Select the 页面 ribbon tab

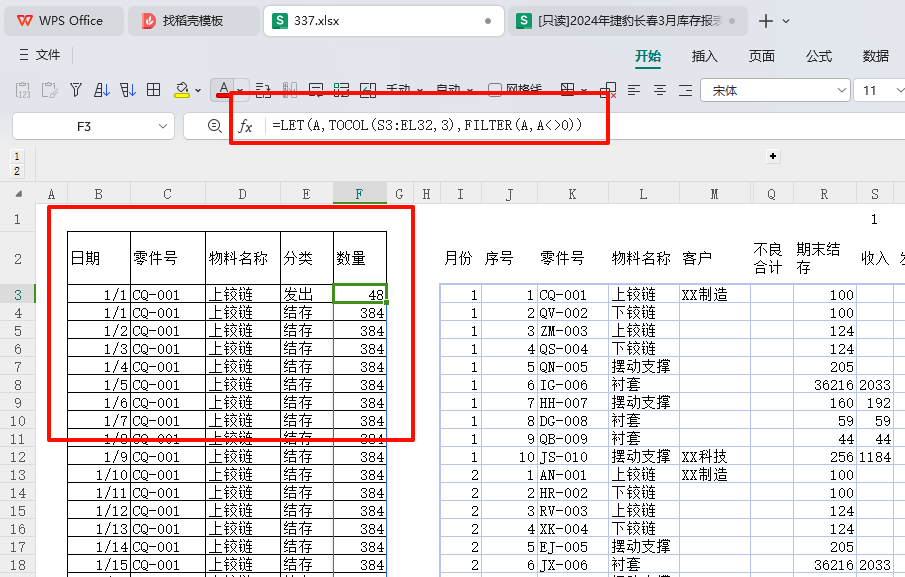[x=761, y=56]
